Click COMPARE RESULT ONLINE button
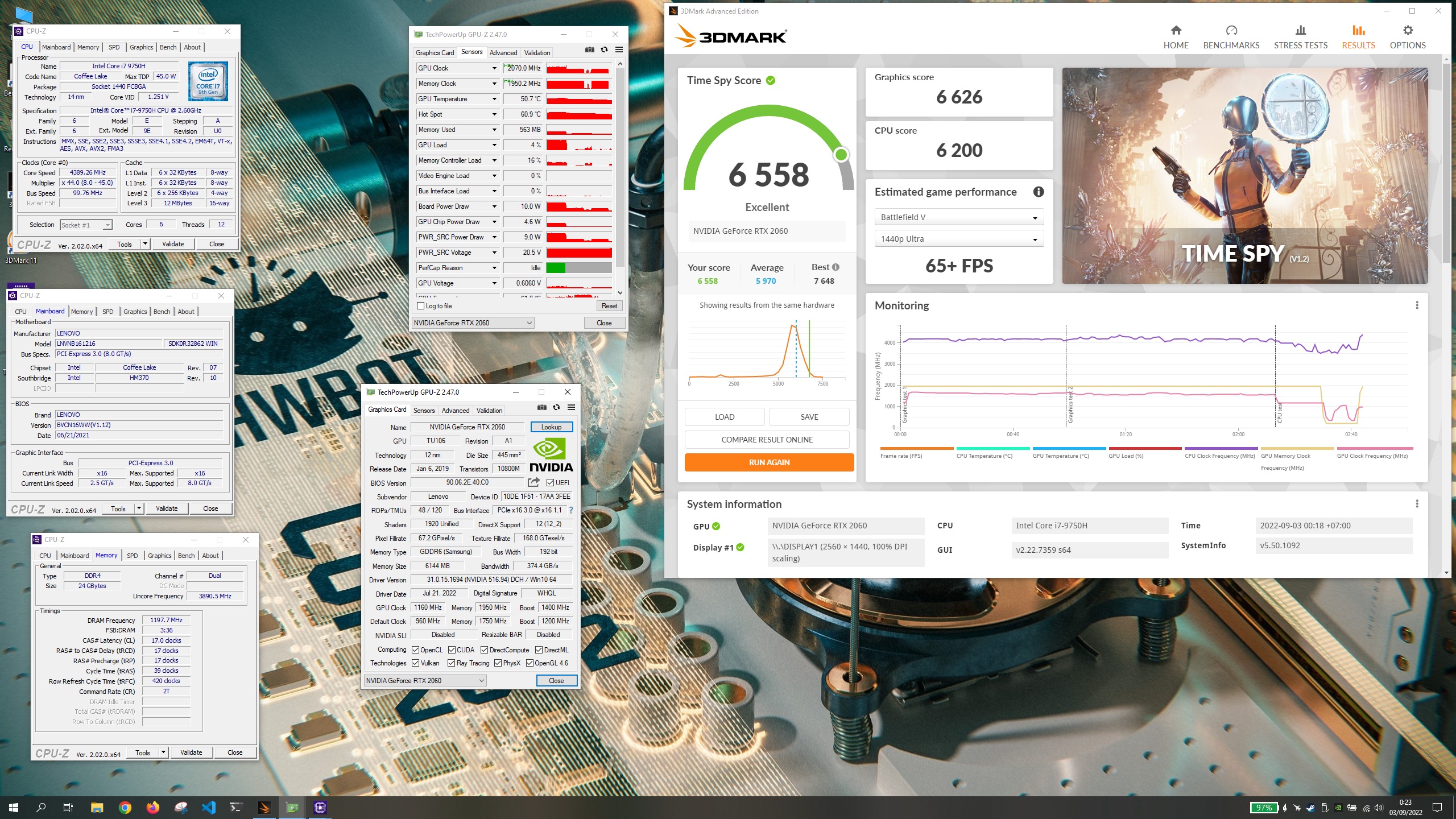This screenshot has width=1456, height=819. pyautogui.click(x=767, y=440)
